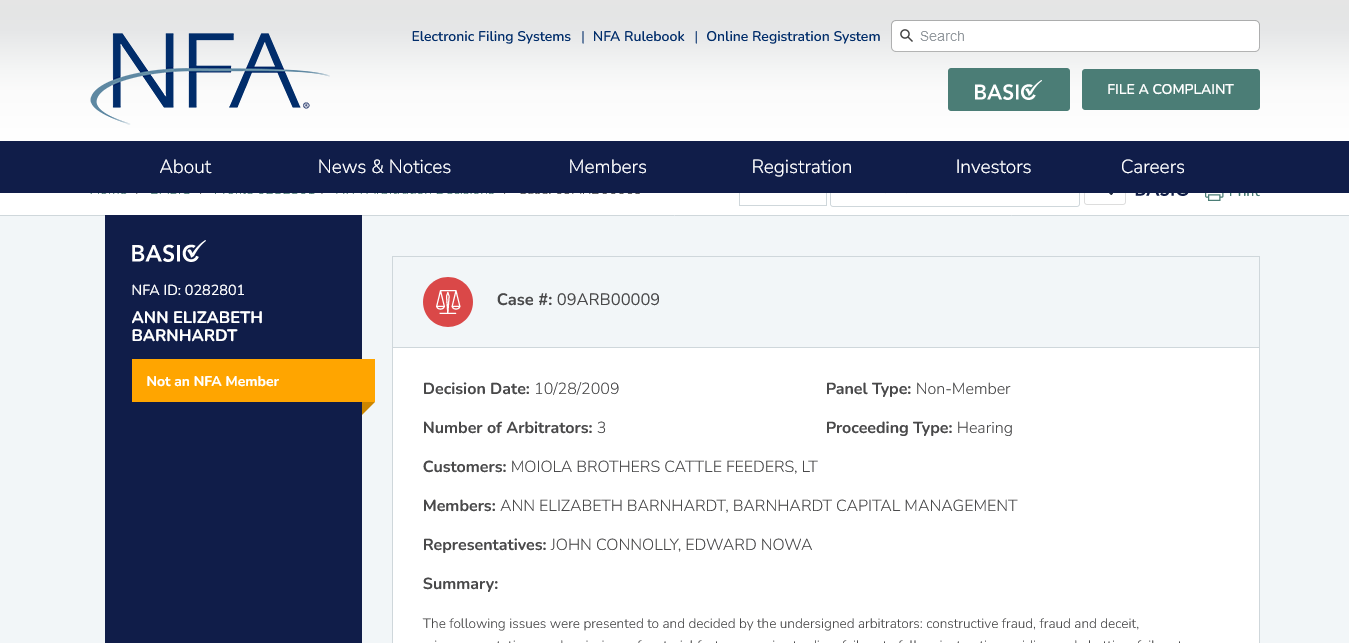1349x643 pixels.
Task: Open the About menu
Action: [185, 167]
